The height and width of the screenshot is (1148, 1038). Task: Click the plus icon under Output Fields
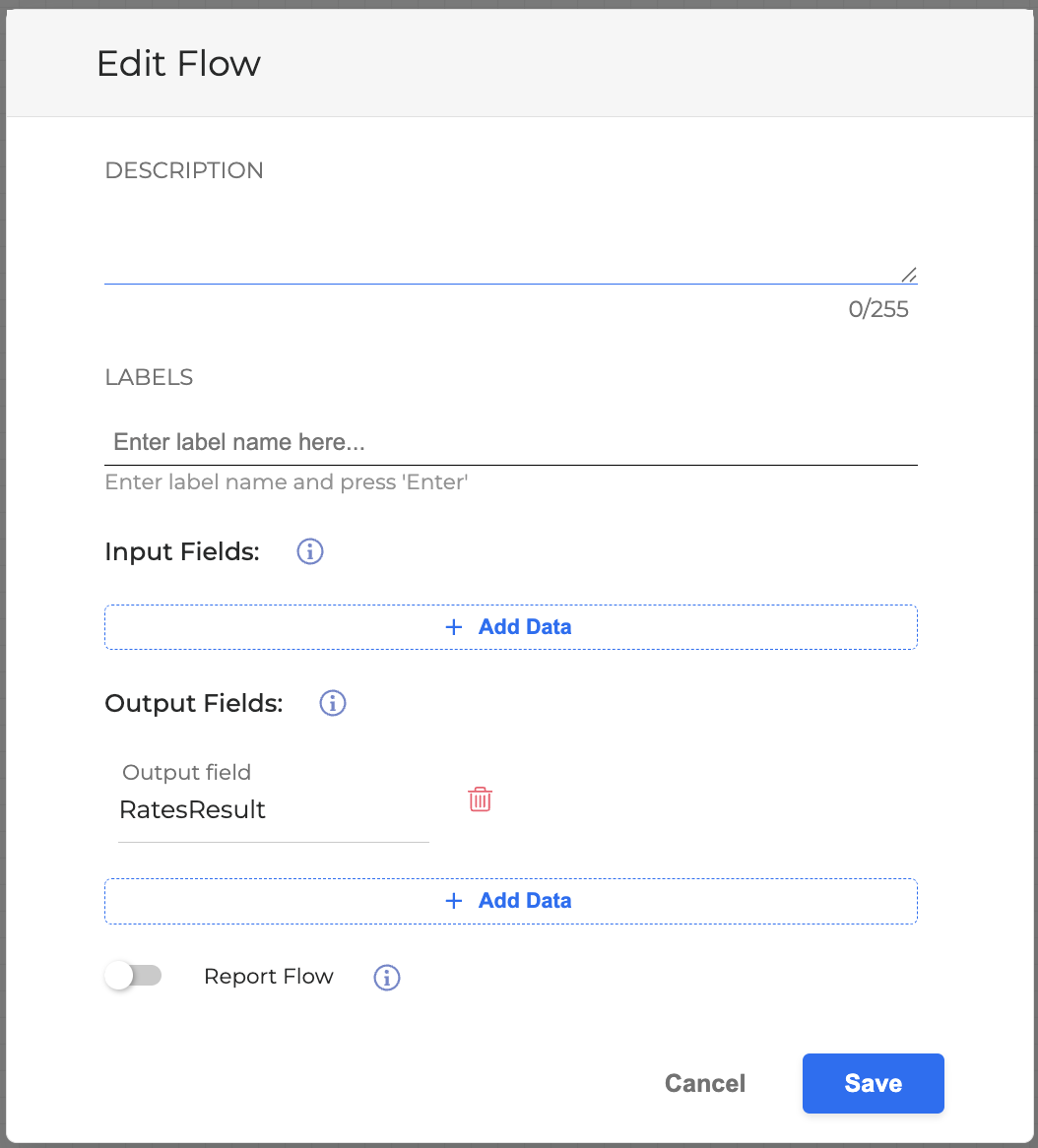[x=454, y=901]
